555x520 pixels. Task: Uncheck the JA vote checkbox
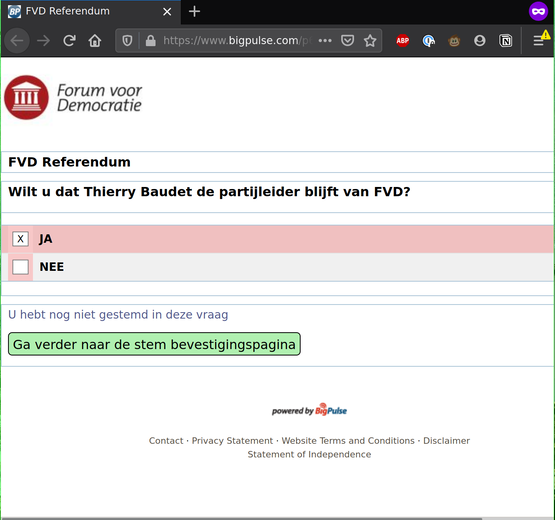point(20,239)
